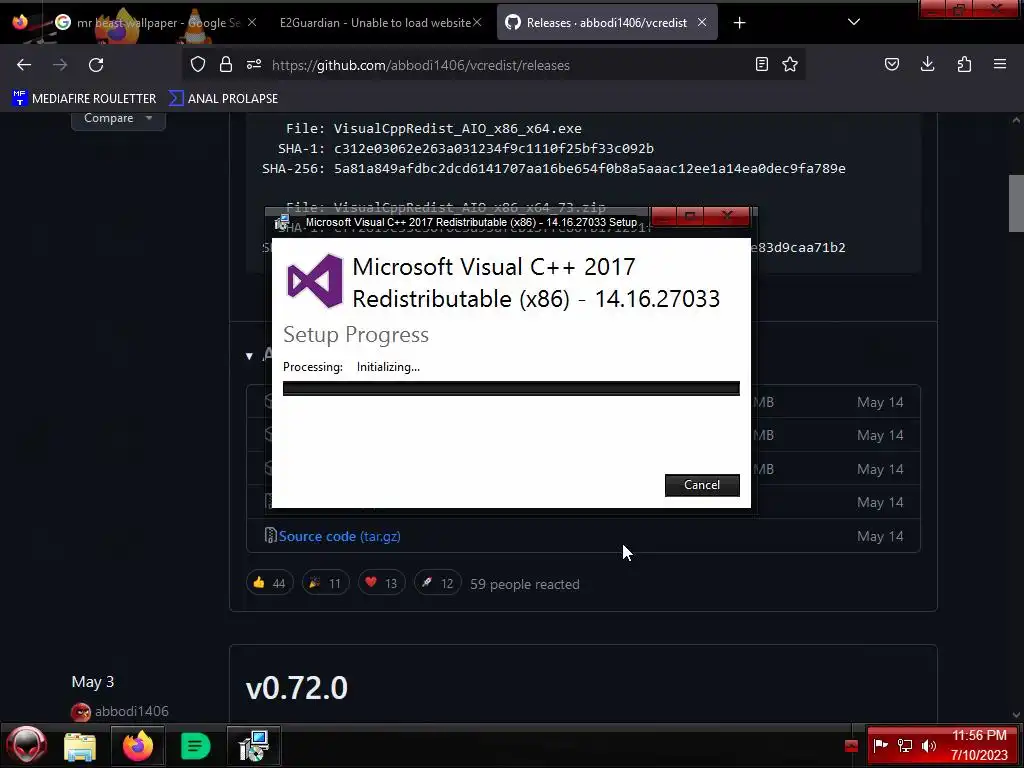This screenshot has height=768, width=1024.
Task: Reload the current GitHub page
Action: (96, 65)
